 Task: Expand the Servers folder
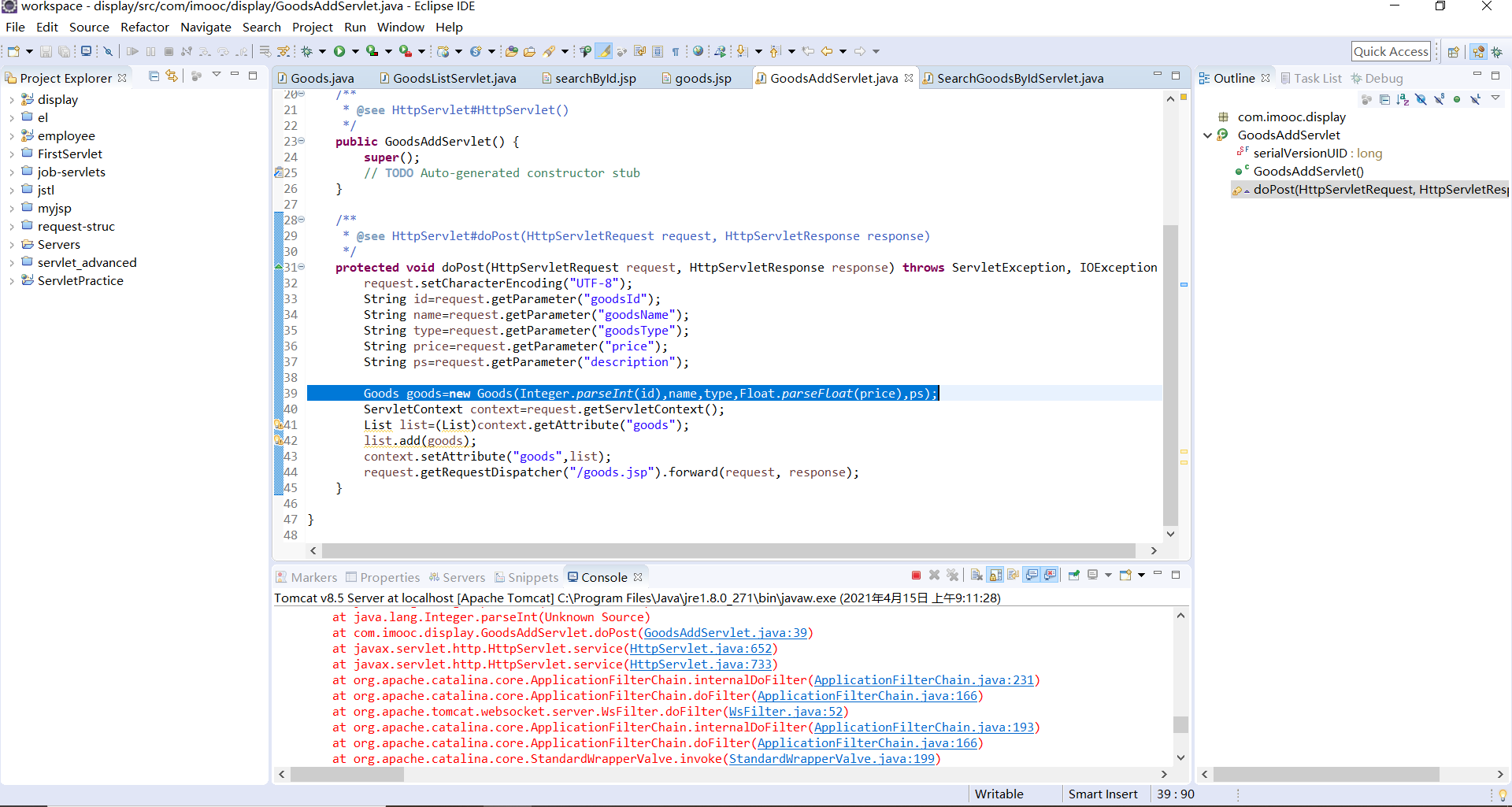(x=12, y=245)
